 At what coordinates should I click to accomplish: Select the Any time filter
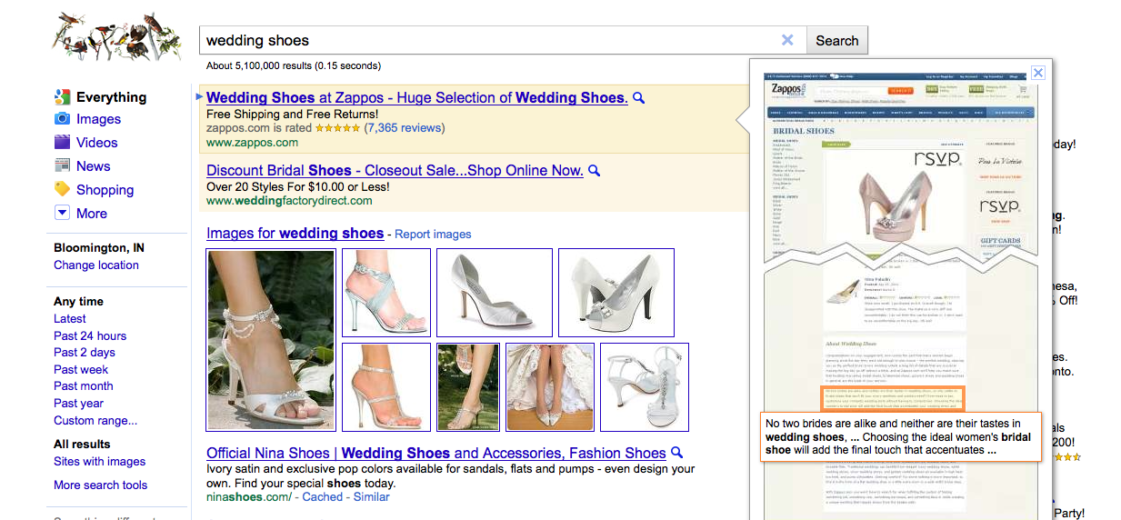click(x=78, y=301)
